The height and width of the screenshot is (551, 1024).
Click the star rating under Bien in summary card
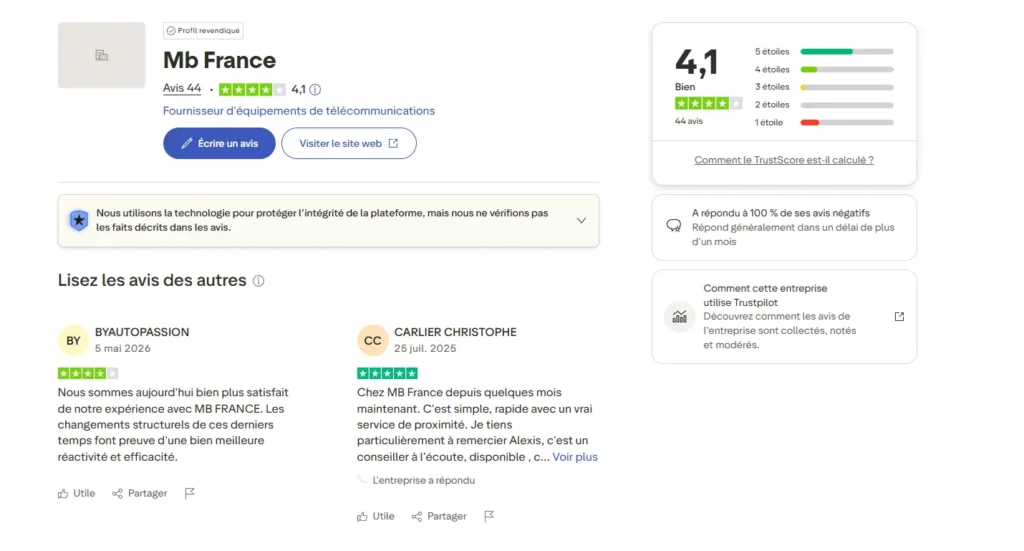tap(708, 103)
